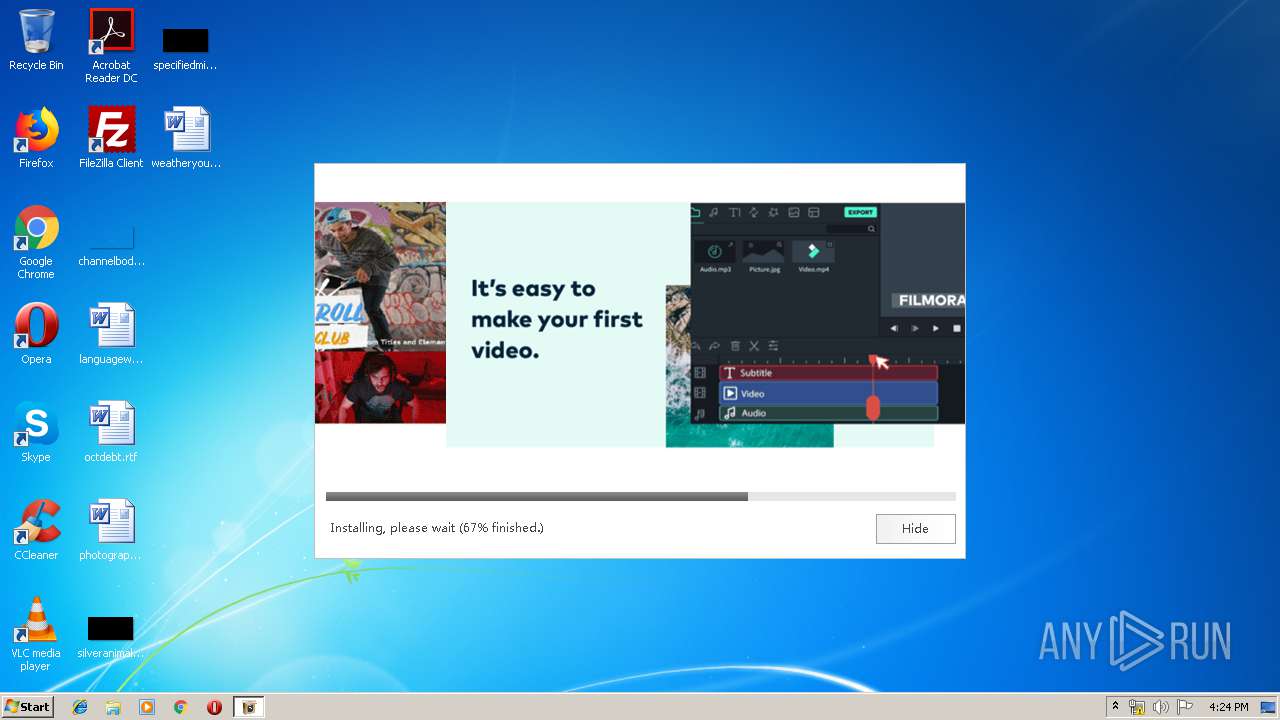Hide the Filmora installer window
1280x720 pixels.
915,529
